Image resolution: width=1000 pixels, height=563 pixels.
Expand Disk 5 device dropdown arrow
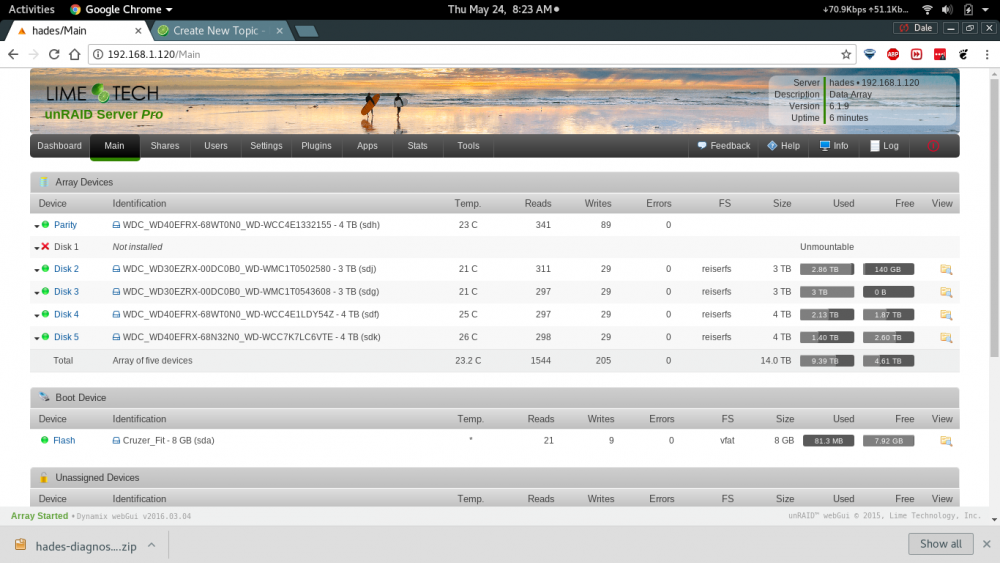coord(36,338)
